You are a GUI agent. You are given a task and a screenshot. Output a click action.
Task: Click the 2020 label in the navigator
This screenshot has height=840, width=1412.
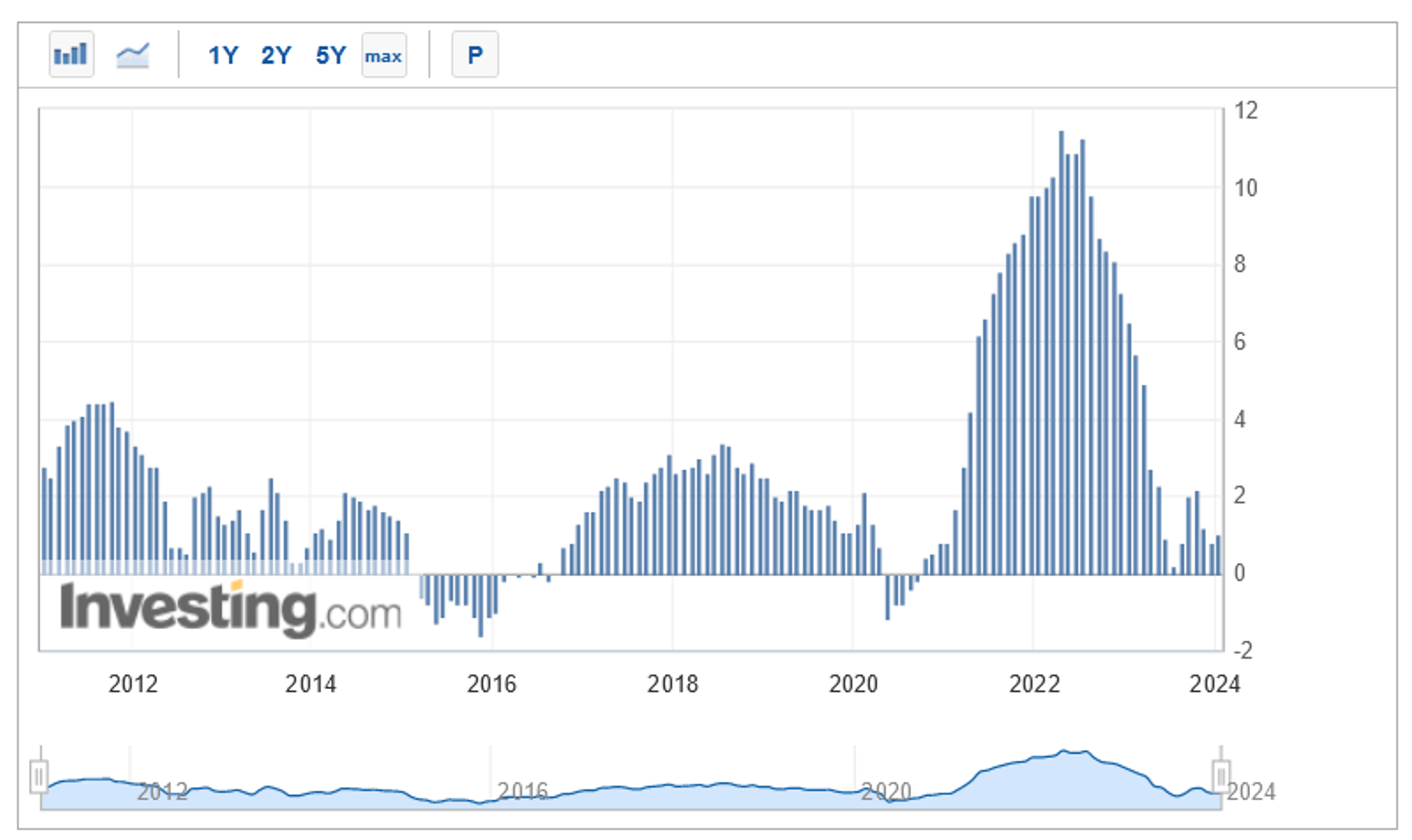pos(886,791)
